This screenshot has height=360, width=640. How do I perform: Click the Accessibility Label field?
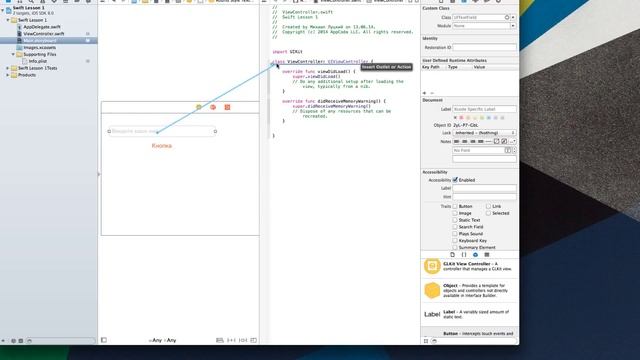pos(484,189)
